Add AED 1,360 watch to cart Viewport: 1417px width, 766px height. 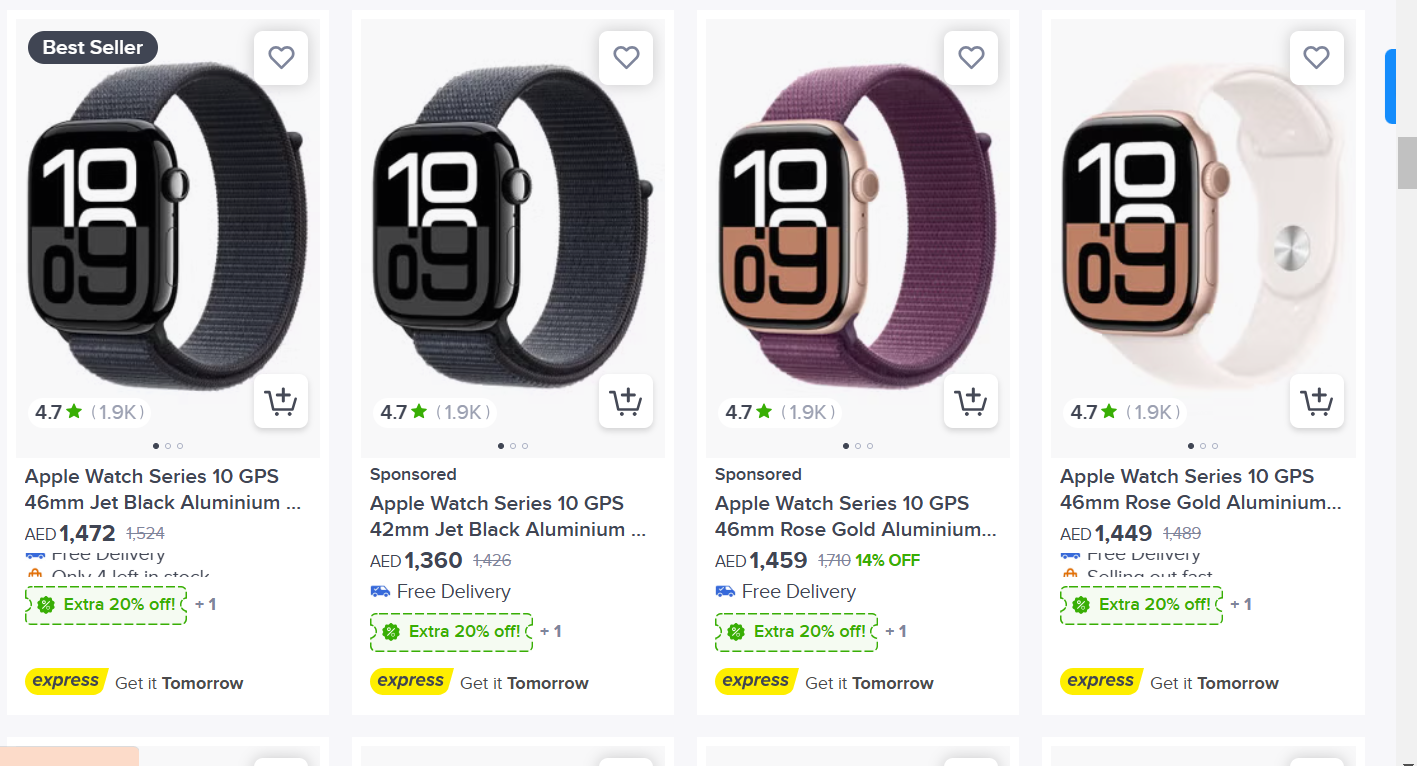click(626, 401)
